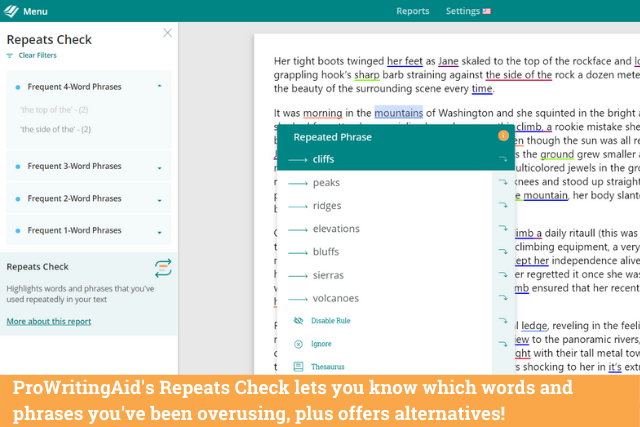Click curved arrow icon beside 'cliffs'
640x427 pixels.
coord(503,159)
